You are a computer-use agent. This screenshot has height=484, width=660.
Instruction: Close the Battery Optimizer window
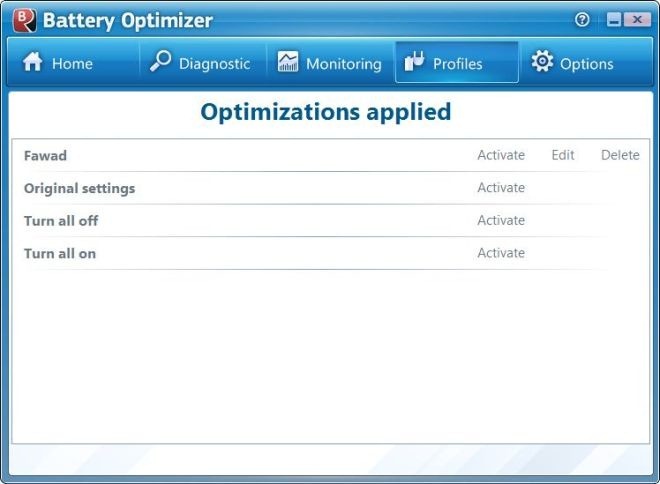tap(637, 19)
